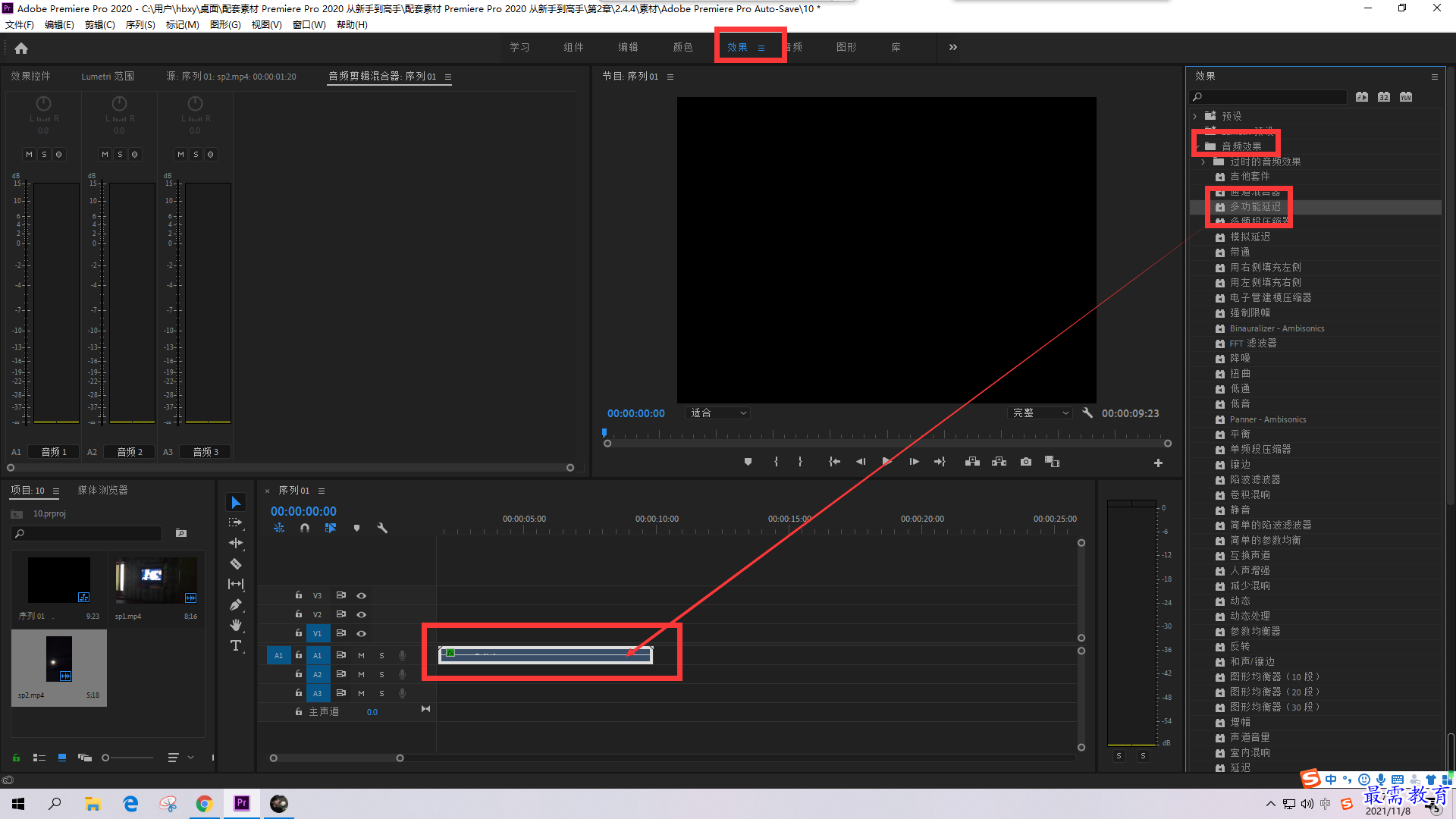Viewport: 1456px width, 819px height.
Task: Go to In point in program monitor
Action: (834, 462)
